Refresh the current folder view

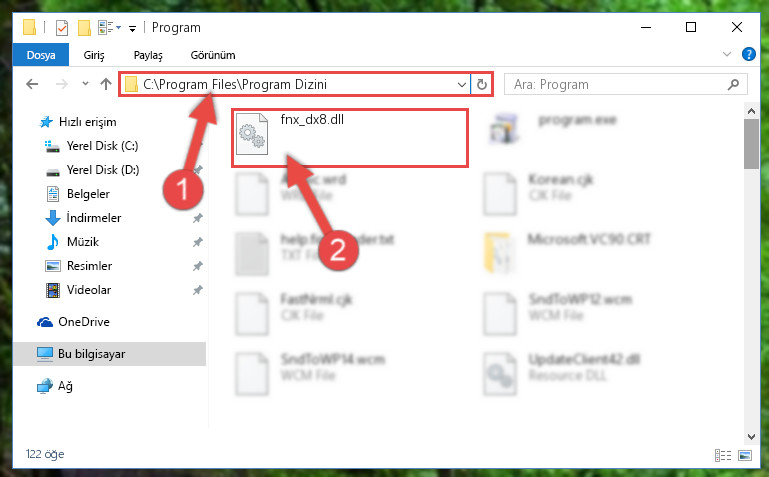pyautogui.click(x=482, y=84)
